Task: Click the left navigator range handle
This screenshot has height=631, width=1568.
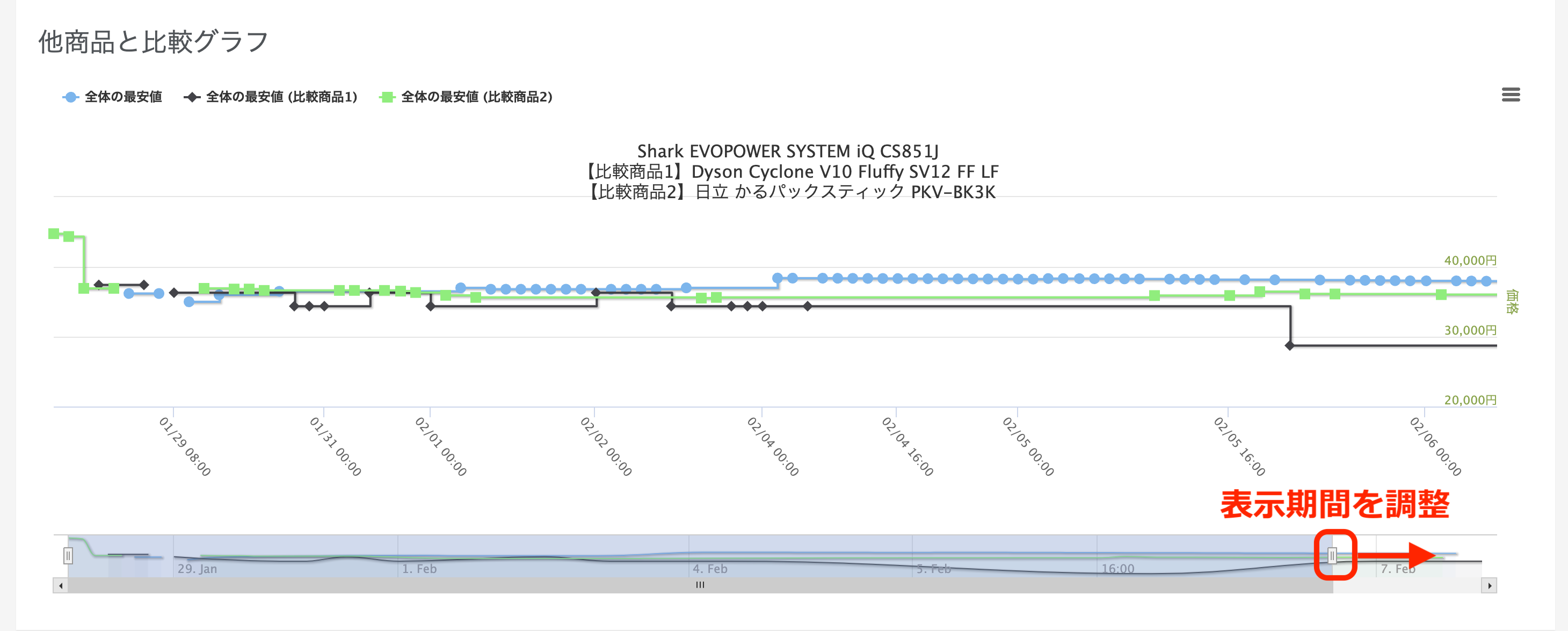Action: tap(68, 555)
